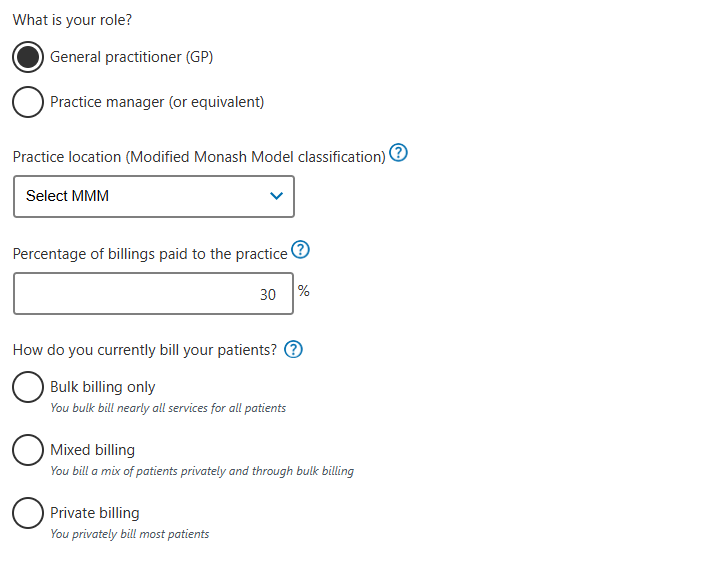Choose the Mixed billing radio circle

28,450
